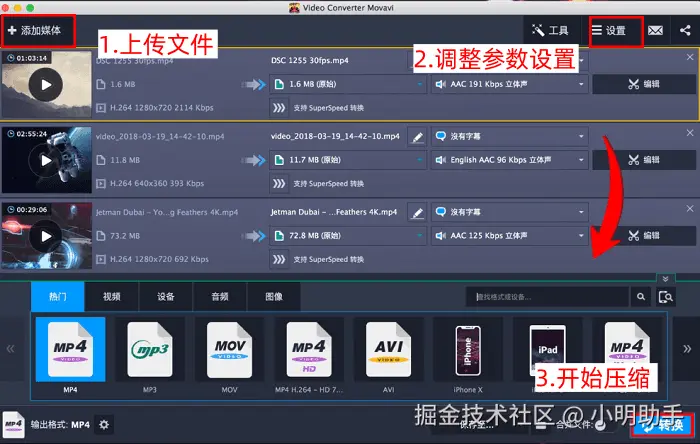Click the audio speaker icon in AAC 191 Kbps field
This screenshot has width=700, height=444.
point(441,84)
